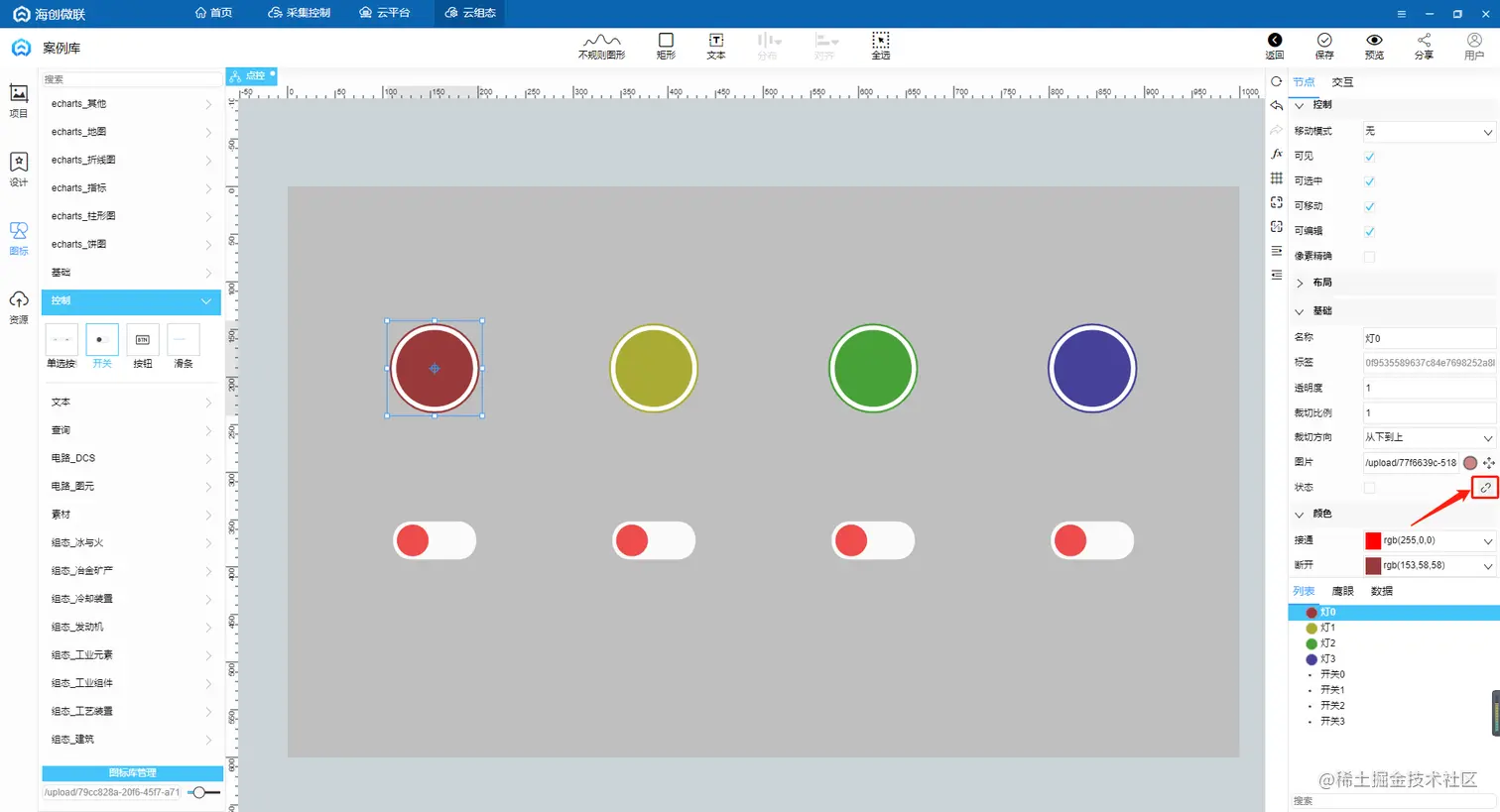1500x812 pixels.
Task: Open the 设计 sidebar panel
Action: point(19,169)
